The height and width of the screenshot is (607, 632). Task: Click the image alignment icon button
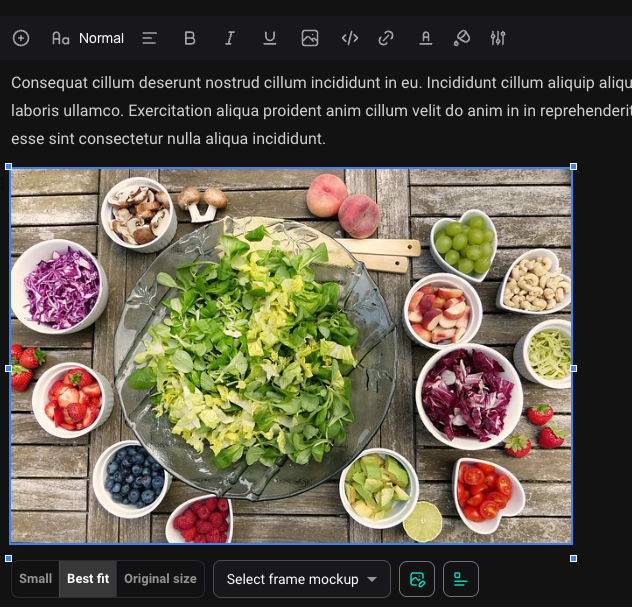coord(461,579)
